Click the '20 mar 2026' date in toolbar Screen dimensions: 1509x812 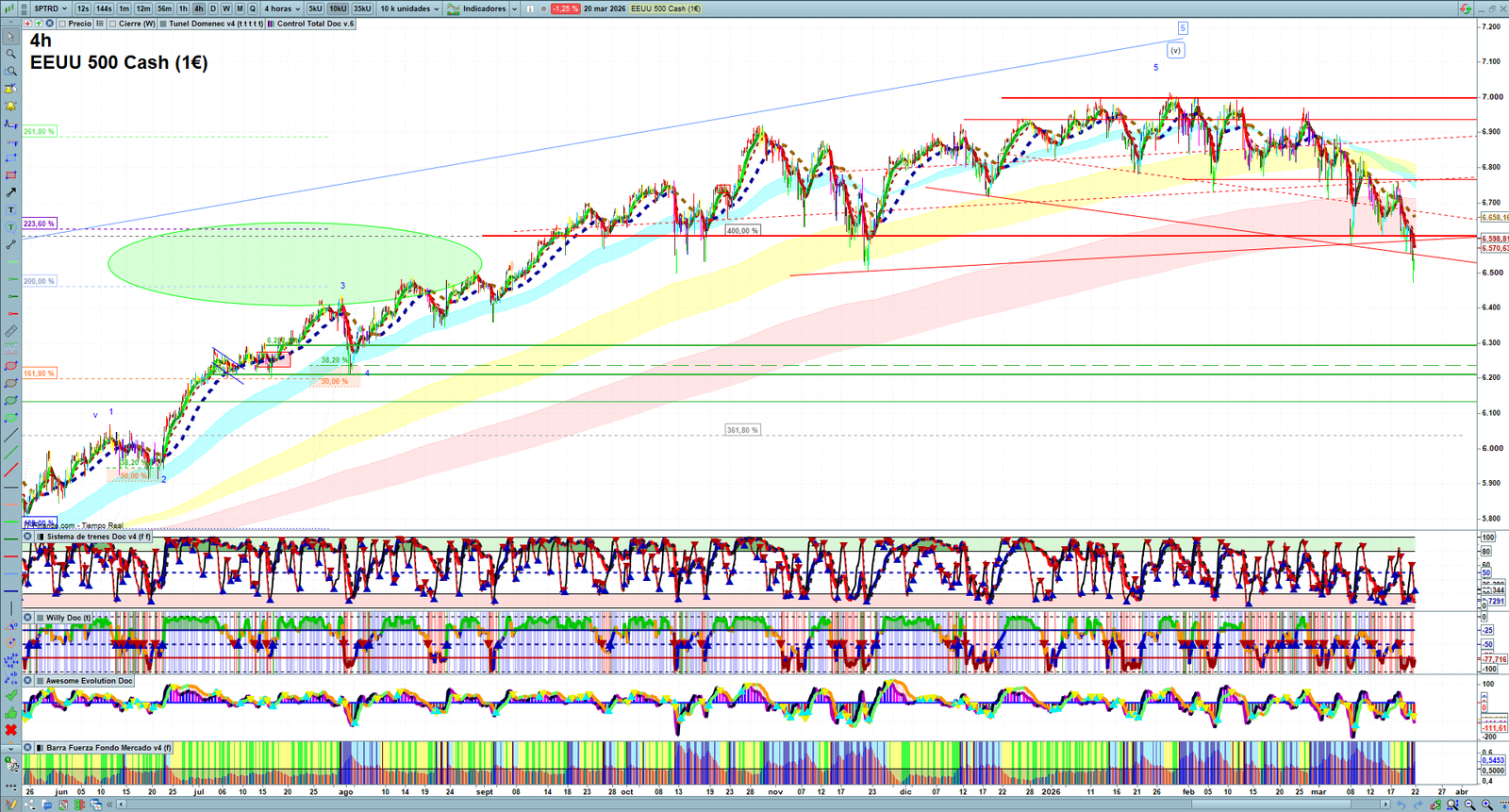(x=605, y=8)
